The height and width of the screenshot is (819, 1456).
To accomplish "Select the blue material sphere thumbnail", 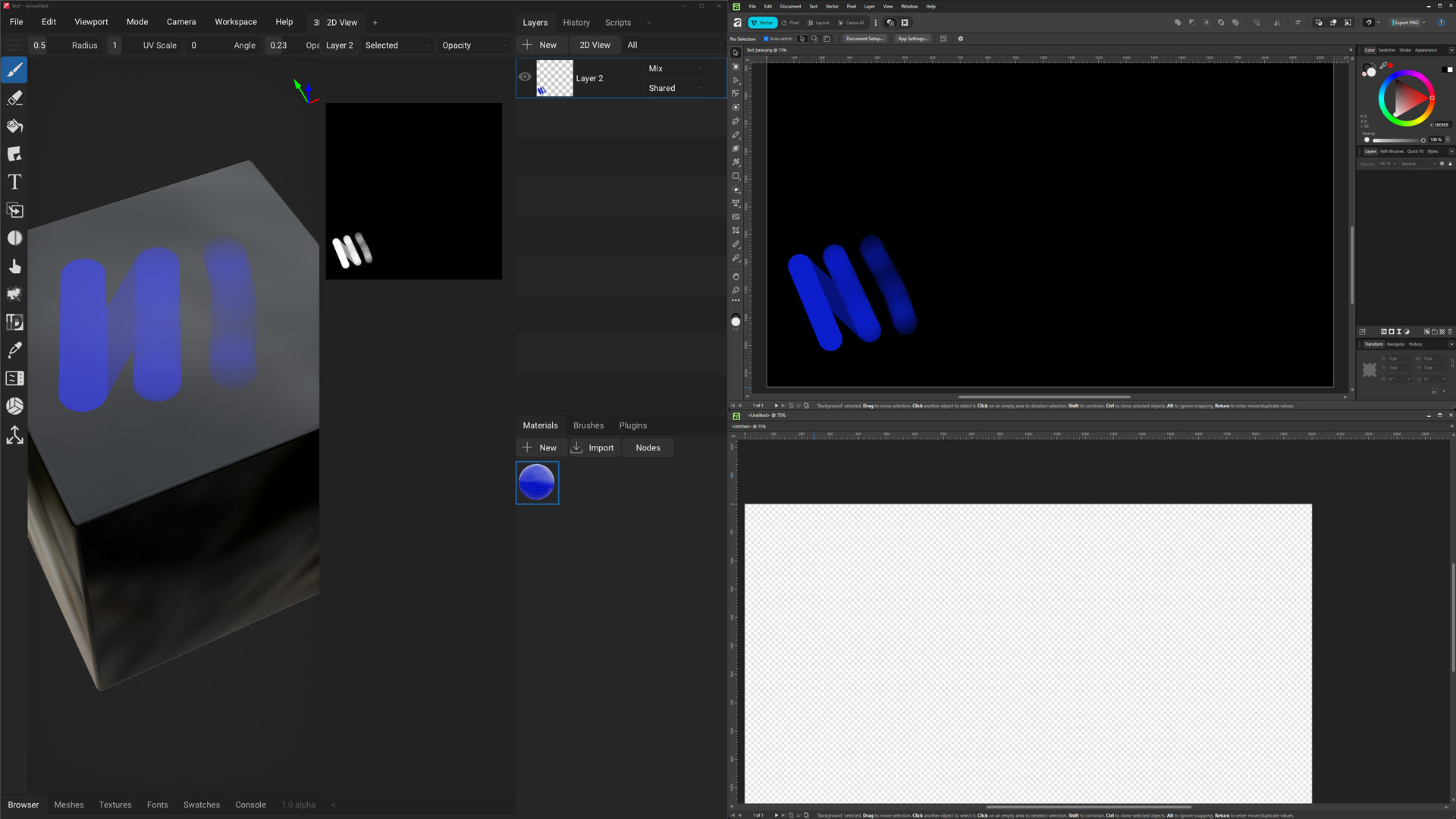I will click(x=537, y=482).
